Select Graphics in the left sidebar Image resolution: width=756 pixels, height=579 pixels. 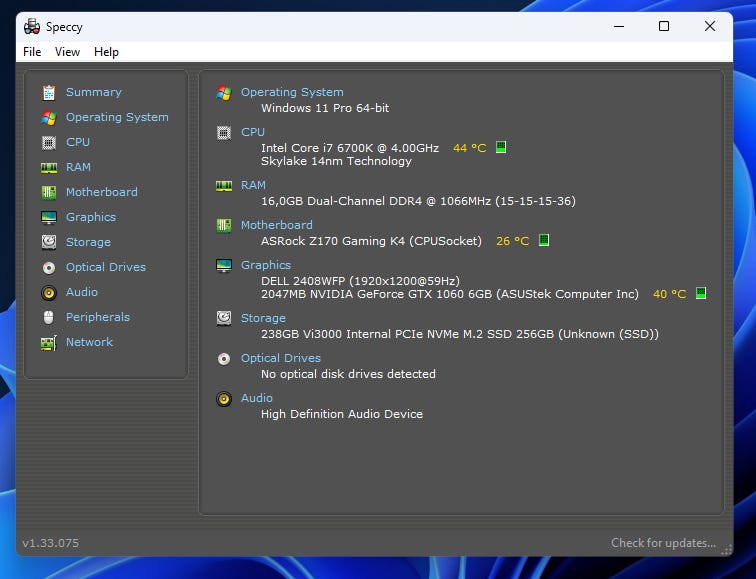[90, 217]
